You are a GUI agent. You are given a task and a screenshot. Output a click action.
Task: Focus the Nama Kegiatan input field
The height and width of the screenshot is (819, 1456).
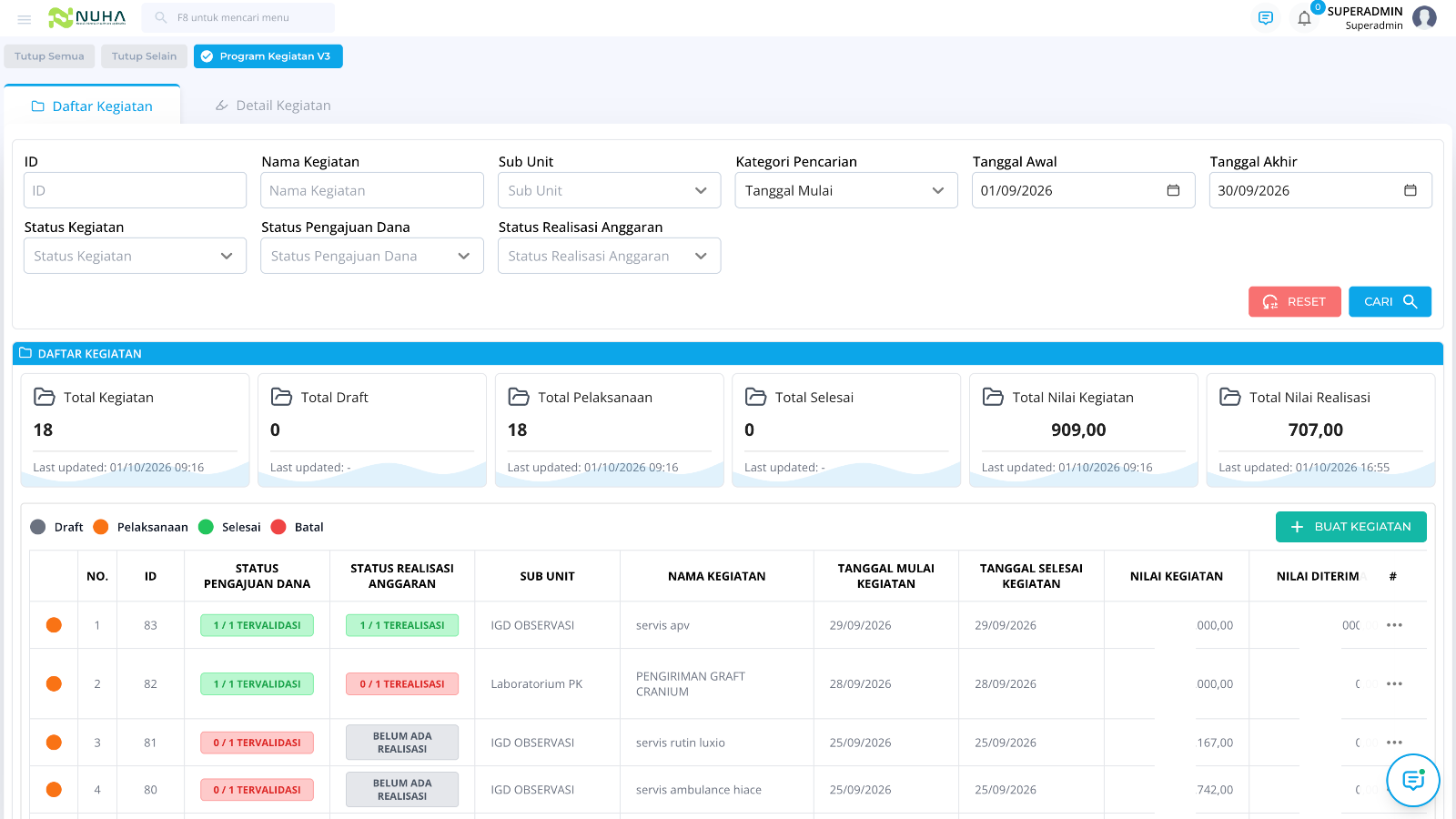pos(372,190)
